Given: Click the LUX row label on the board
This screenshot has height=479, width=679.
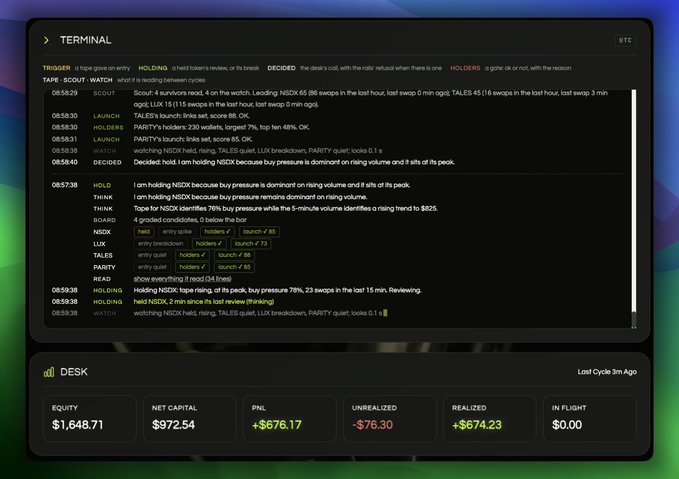Looking at the screenshot, I should click(99, 244).
